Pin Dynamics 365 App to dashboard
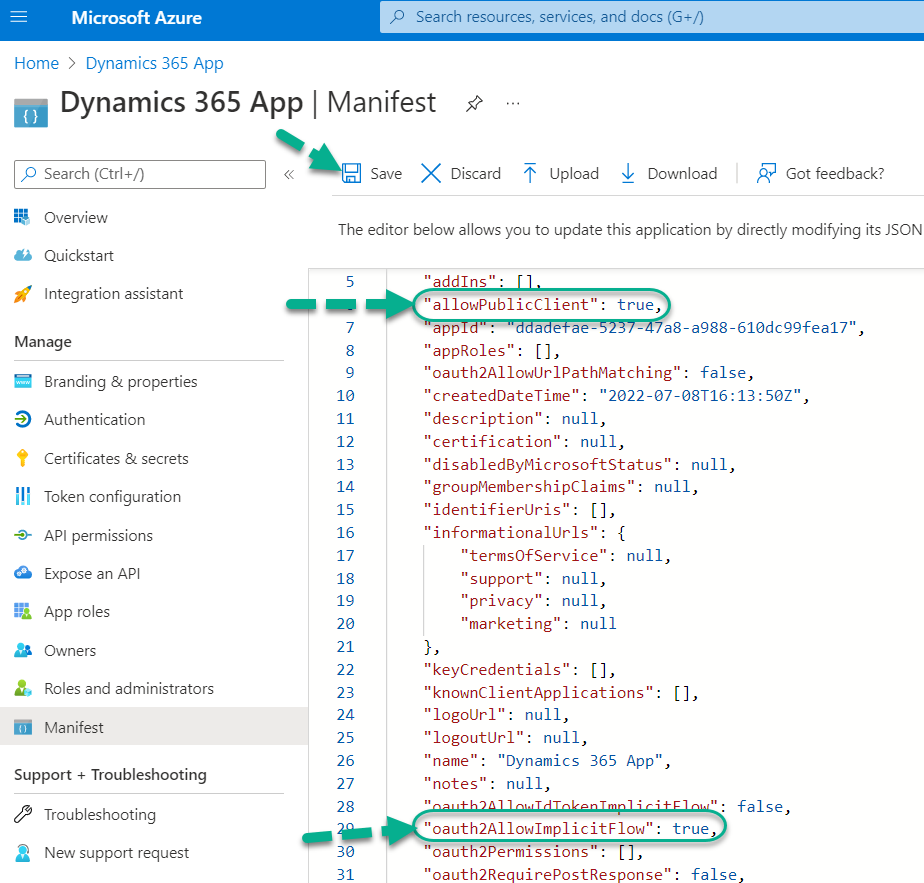 coord(474,103)
